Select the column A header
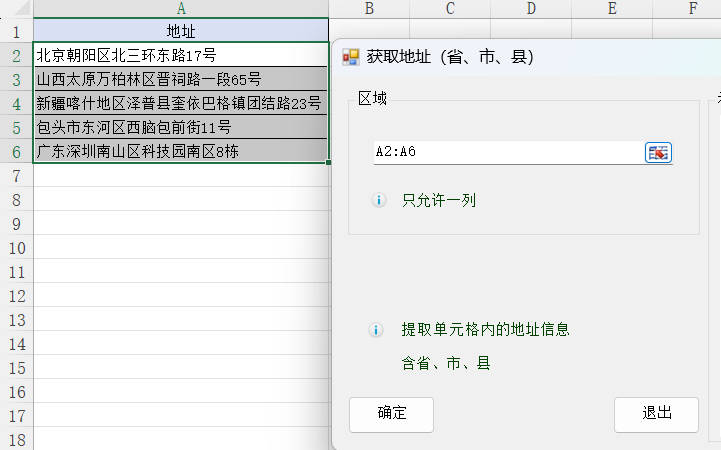Screen dimensions: 721x450 click(180, 9)
